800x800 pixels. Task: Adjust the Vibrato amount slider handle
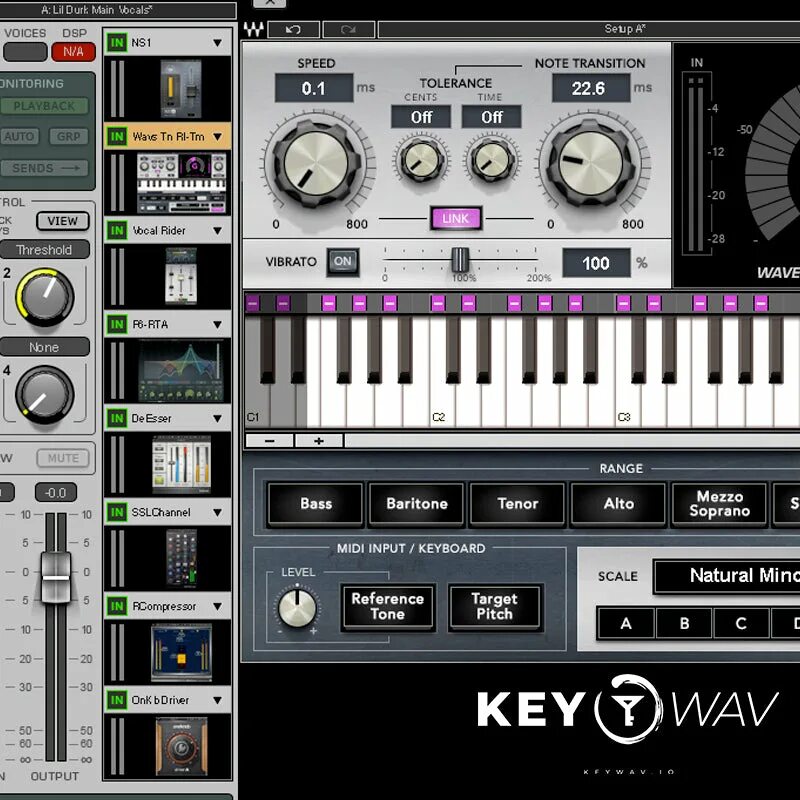pos(460,260)
